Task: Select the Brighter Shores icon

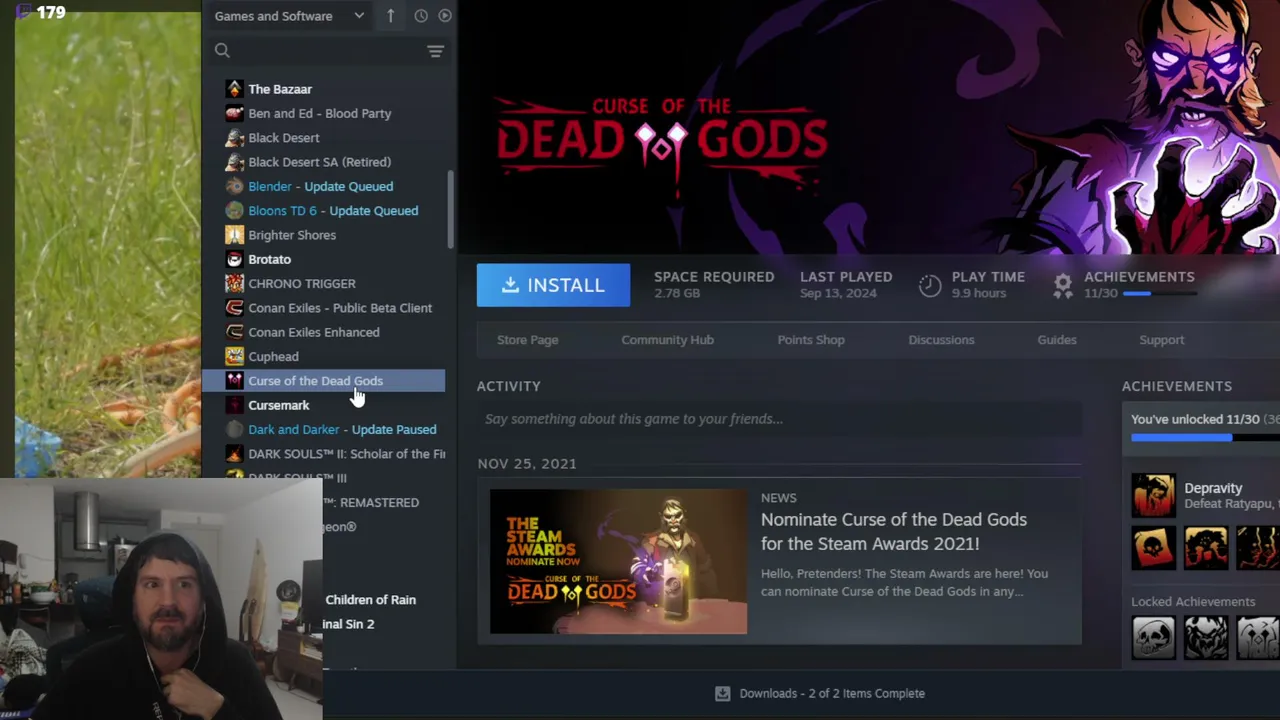Action: point(234,235)
